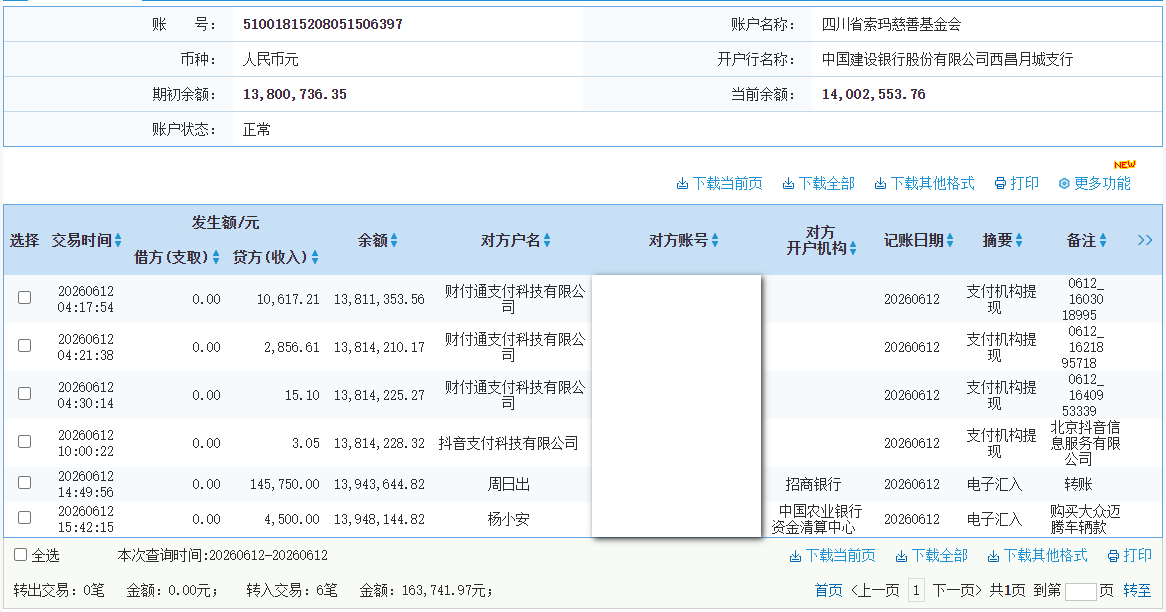
Task: Select the 04:30:14 transaction checkbox
Action: 25,393
